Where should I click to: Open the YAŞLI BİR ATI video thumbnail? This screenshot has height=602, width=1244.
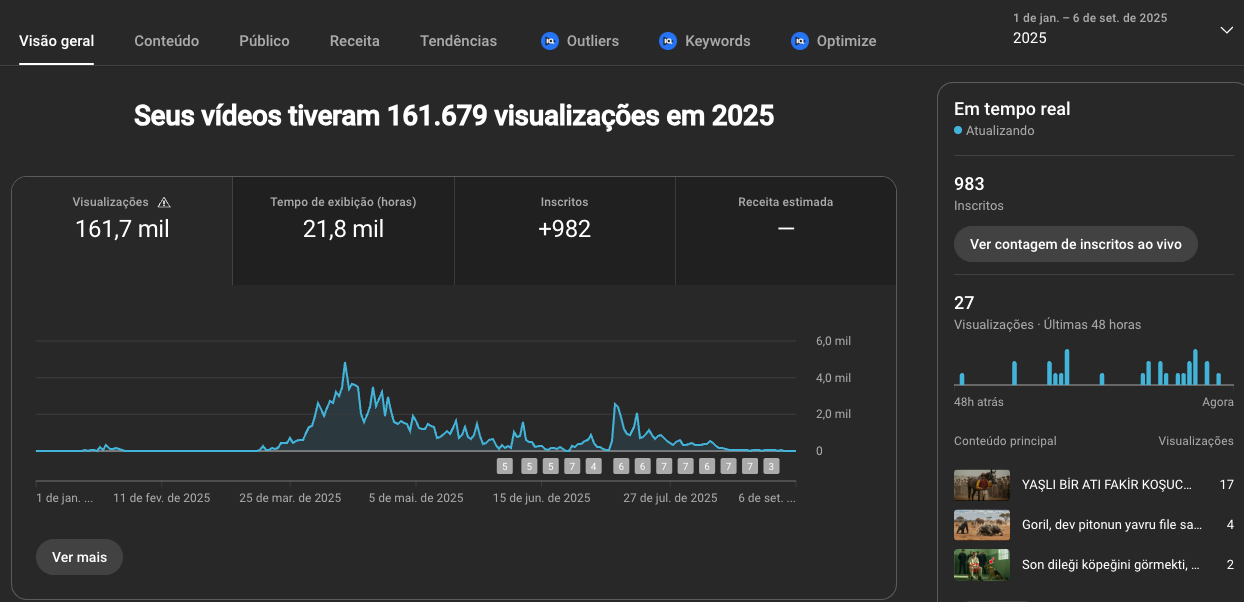(x=981, y=485)
